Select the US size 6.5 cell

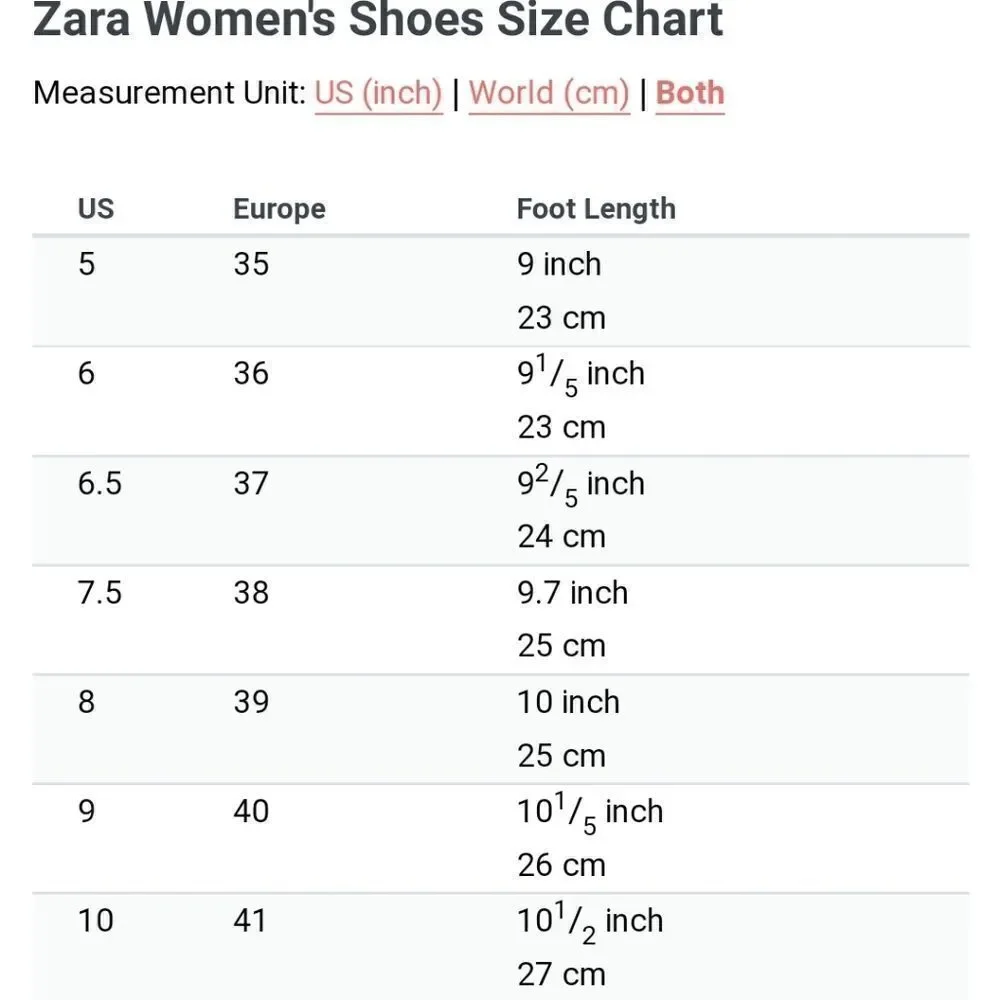[x=99, y=483]
